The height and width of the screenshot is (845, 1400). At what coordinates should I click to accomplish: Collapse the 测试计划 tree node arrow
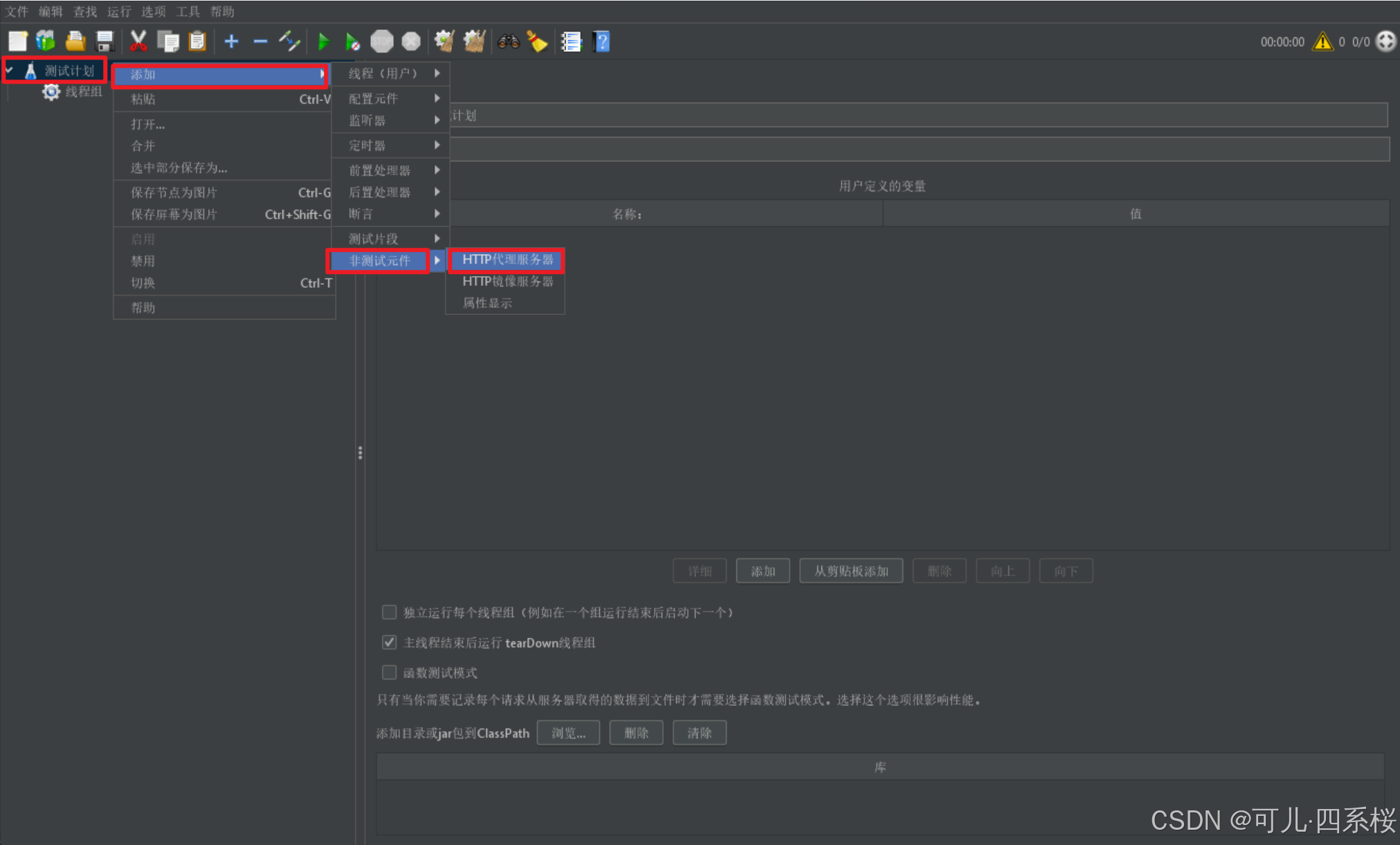point(10,70)
